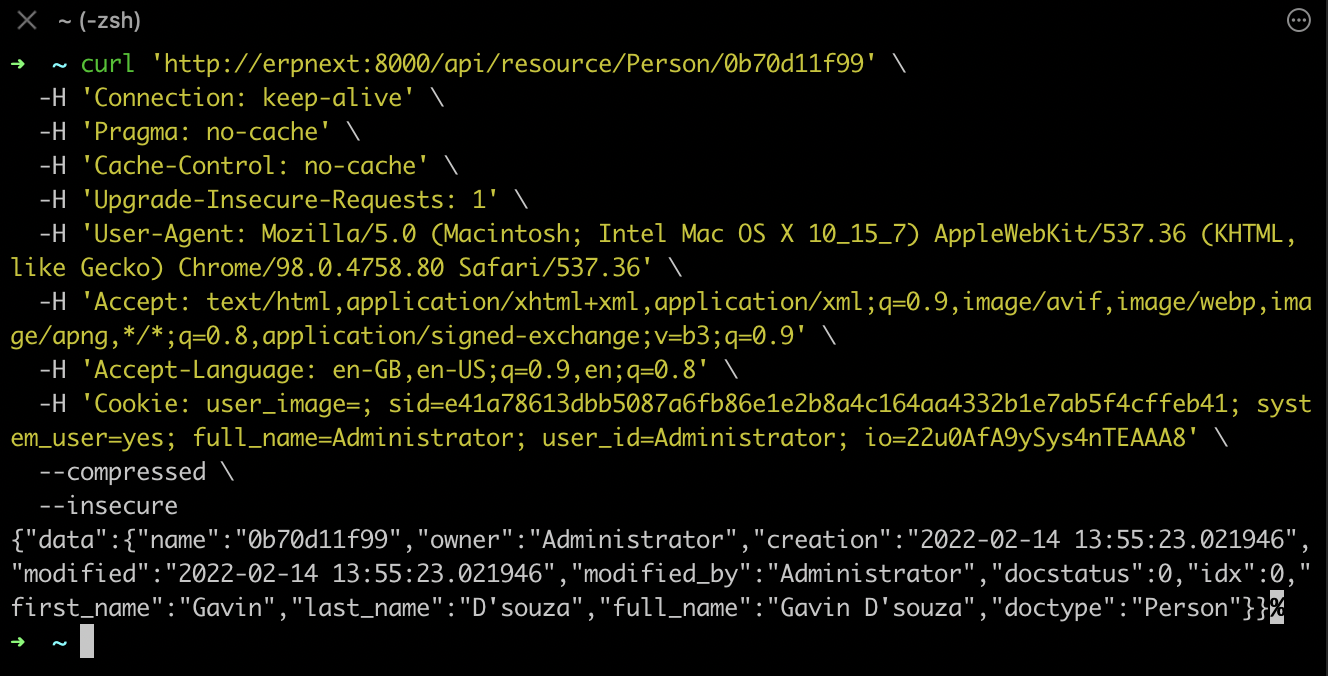Click the block cursor at the last prompt

[x=87, y=642]
